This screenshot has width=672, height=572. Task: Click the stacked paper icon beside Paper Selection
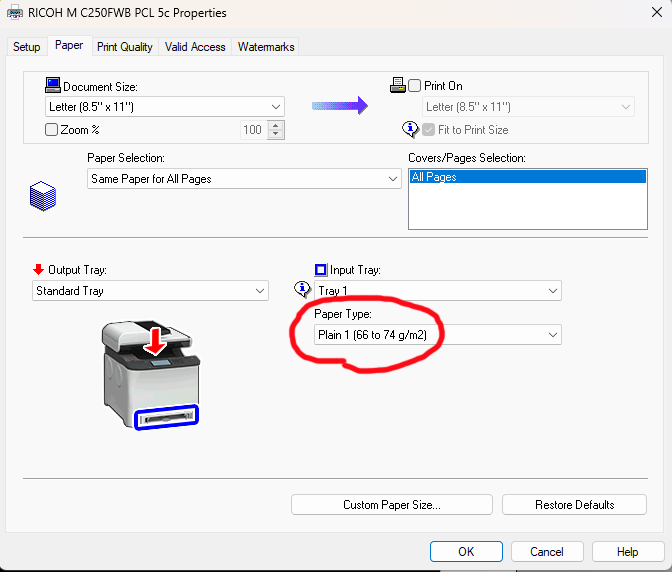tap(43, 196)
